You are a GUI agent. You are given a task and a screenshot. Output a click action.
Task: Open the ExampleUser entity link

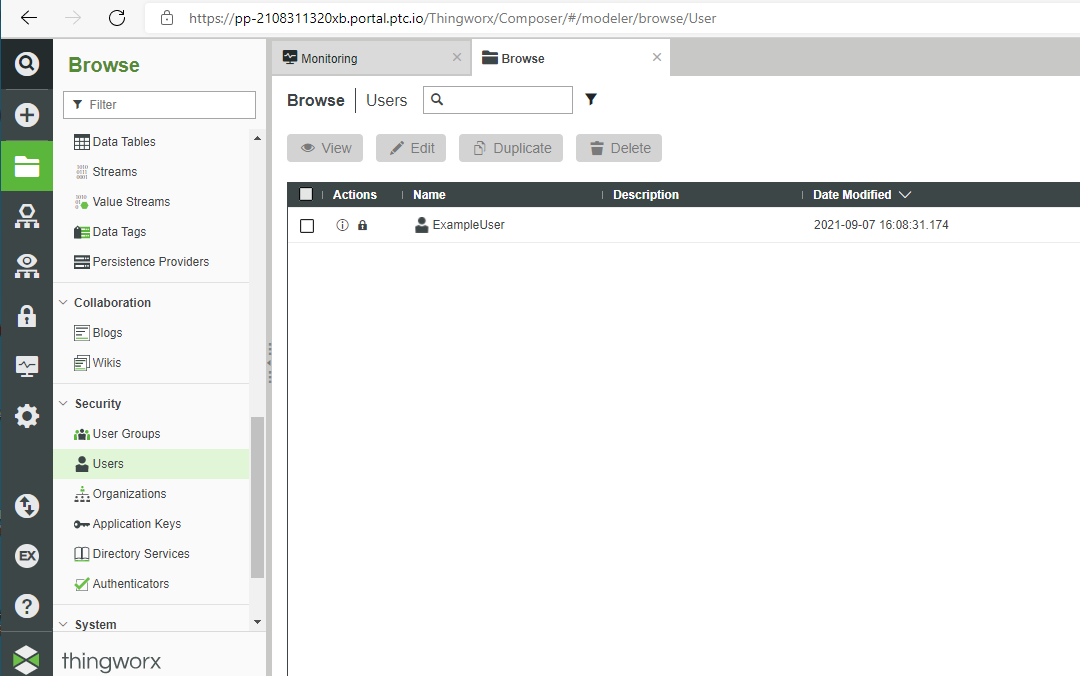coord(470,225)
